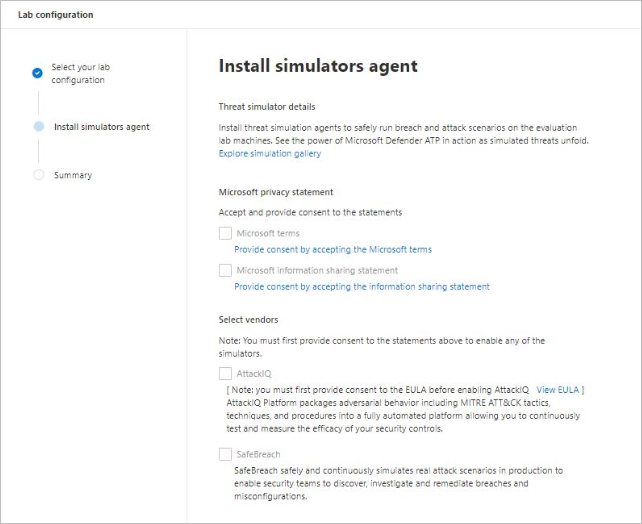Screen dimensions: 642x524
Task: Go to Select your lab configuration step
Action: tap(81, 73)
